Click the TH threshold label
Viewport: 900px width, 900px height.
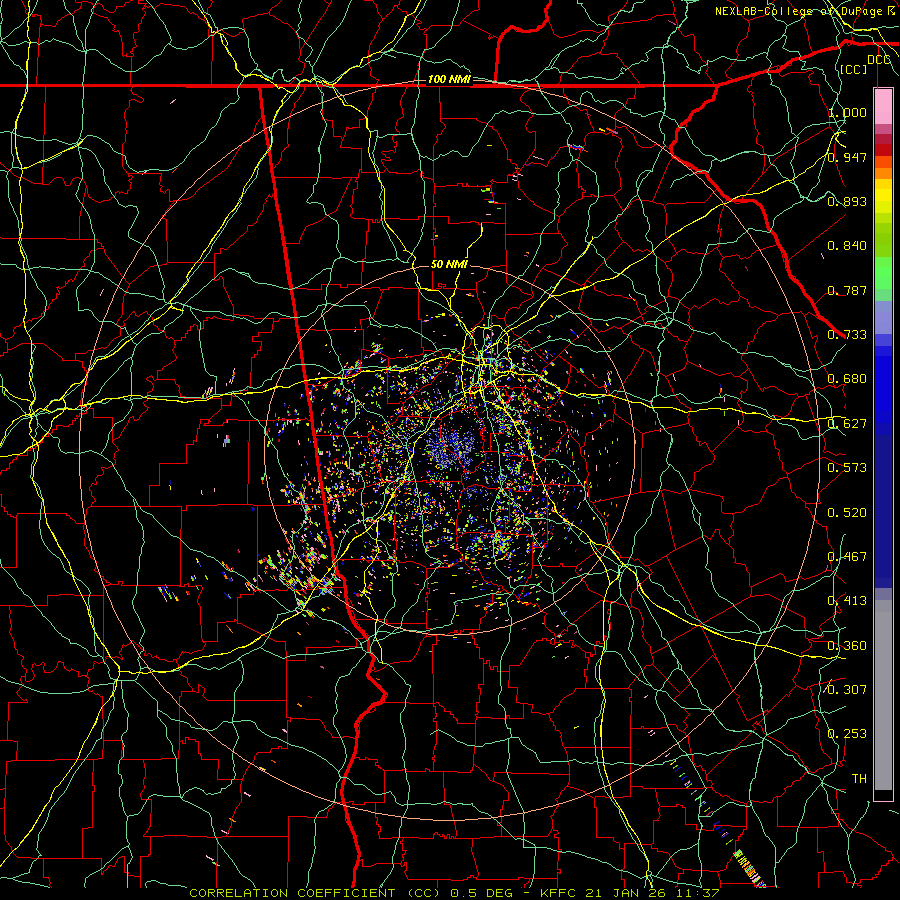(859, 779)
